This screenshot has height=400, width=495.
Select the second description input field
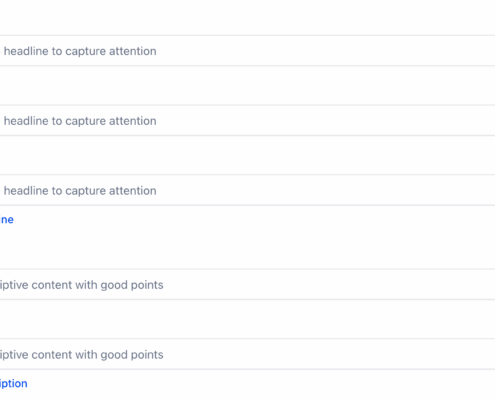247,354
